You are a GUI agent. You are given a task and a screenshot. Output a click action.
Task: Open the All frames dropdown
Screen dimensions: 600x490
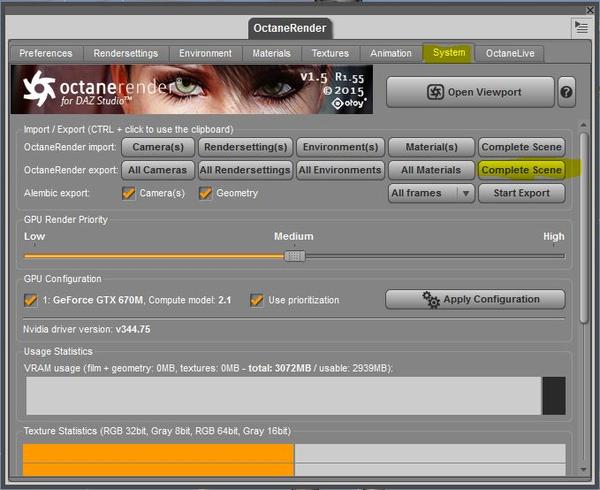pos(431,193)
